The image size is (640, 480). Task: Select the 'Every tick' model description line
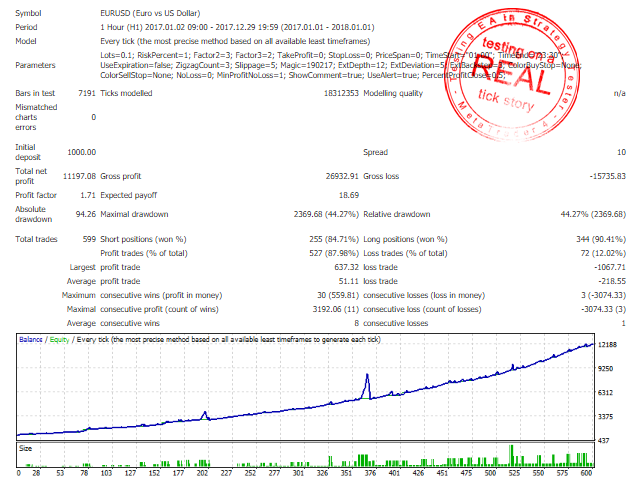[x=235, y=41]
